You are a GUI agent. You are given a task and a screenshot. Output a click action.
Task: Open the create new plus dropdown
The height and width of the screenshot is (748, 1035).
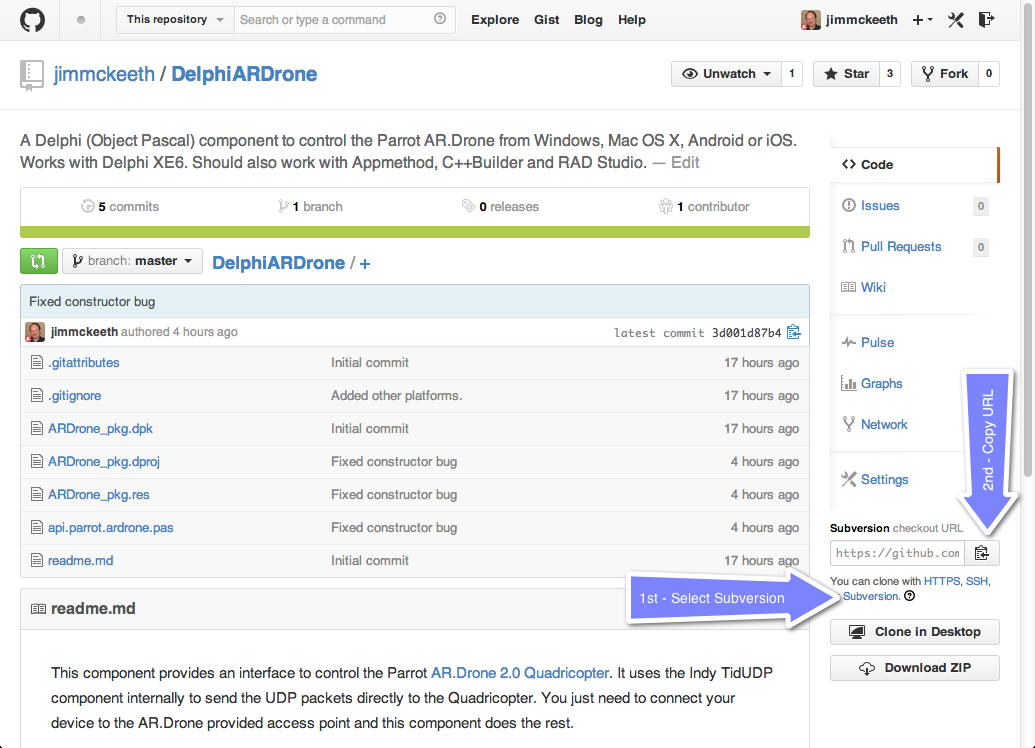922,20
